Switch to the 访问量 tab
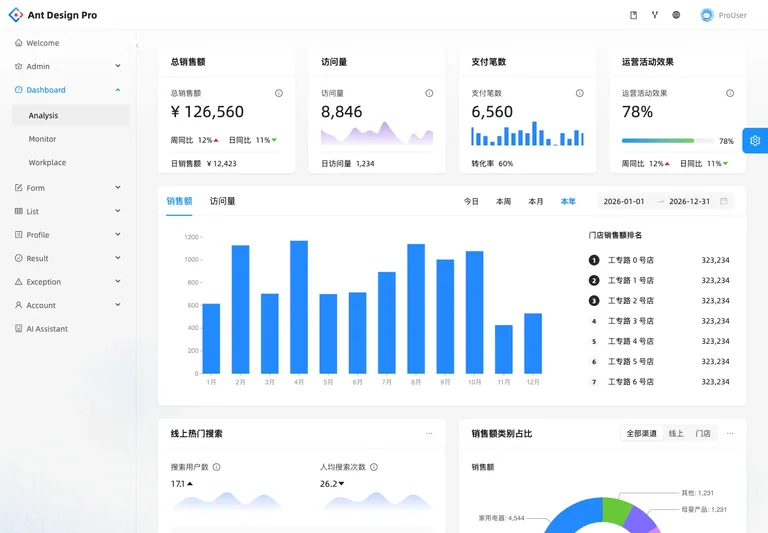 (x=222, y=201)
